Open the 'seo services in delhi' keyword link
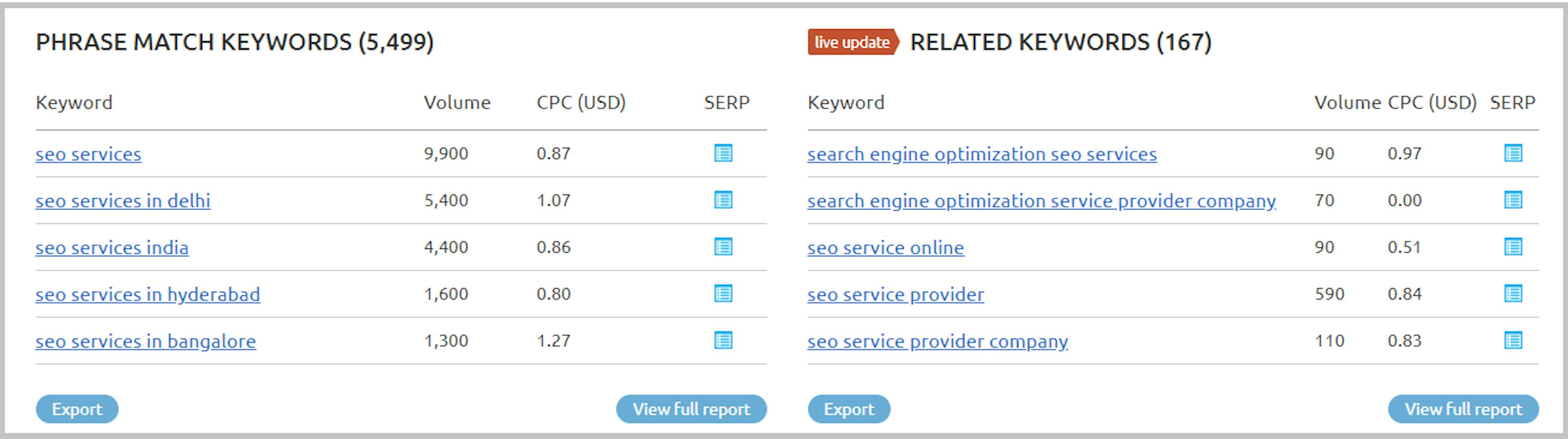 pos(123,201)
